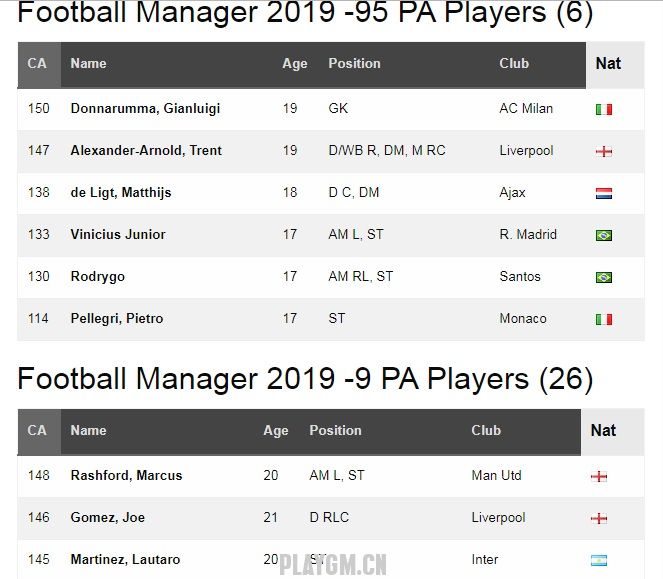Click the Football Manager 2019 -95 PA heading

coord(305,13)
